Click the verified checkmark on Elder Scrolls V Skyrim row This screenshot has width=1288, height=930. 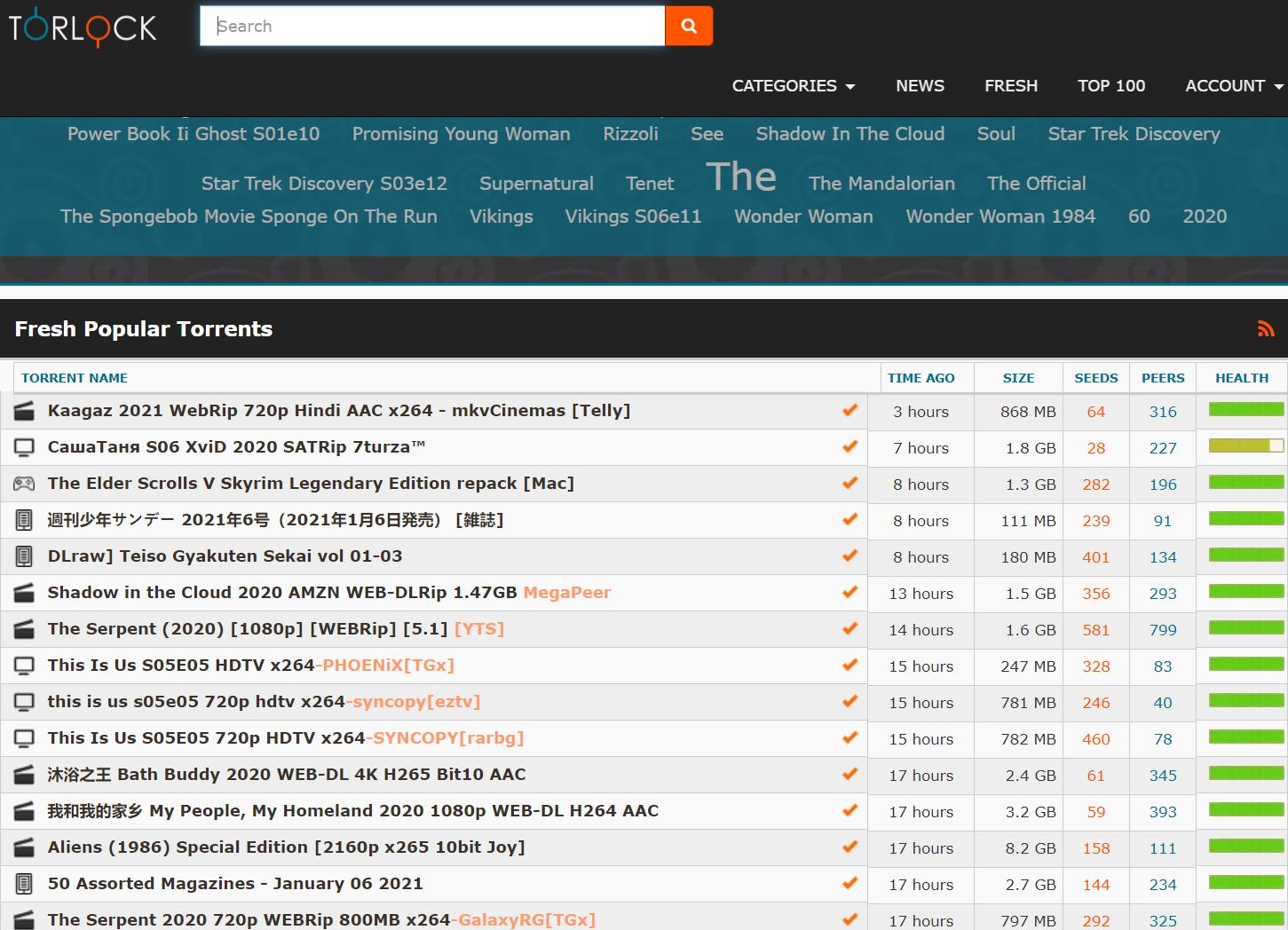tap(849, 483)
